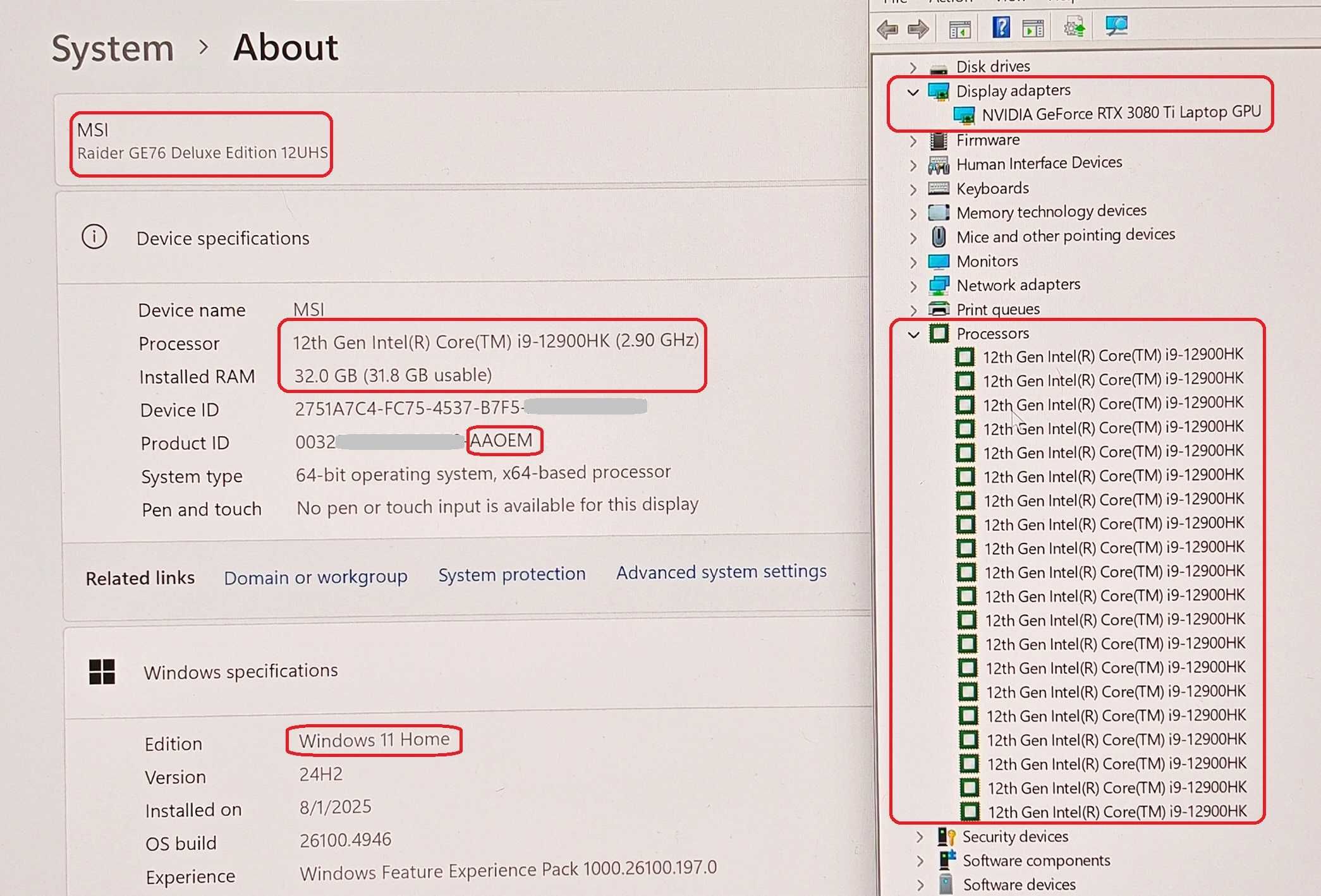Click the Monitors category icon
Viewport: 1321px width, 896px height.
[939, 261]
